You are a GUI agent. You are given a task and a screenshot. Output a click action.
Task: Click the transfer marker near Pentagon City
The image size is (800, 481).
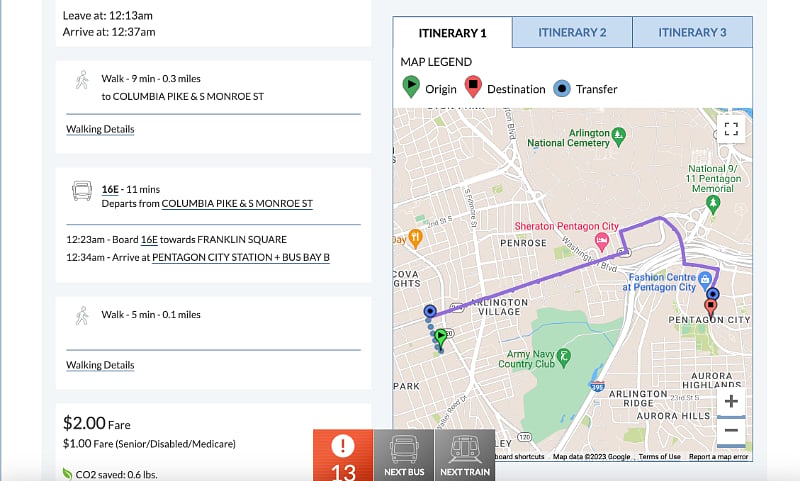point(713,294)
